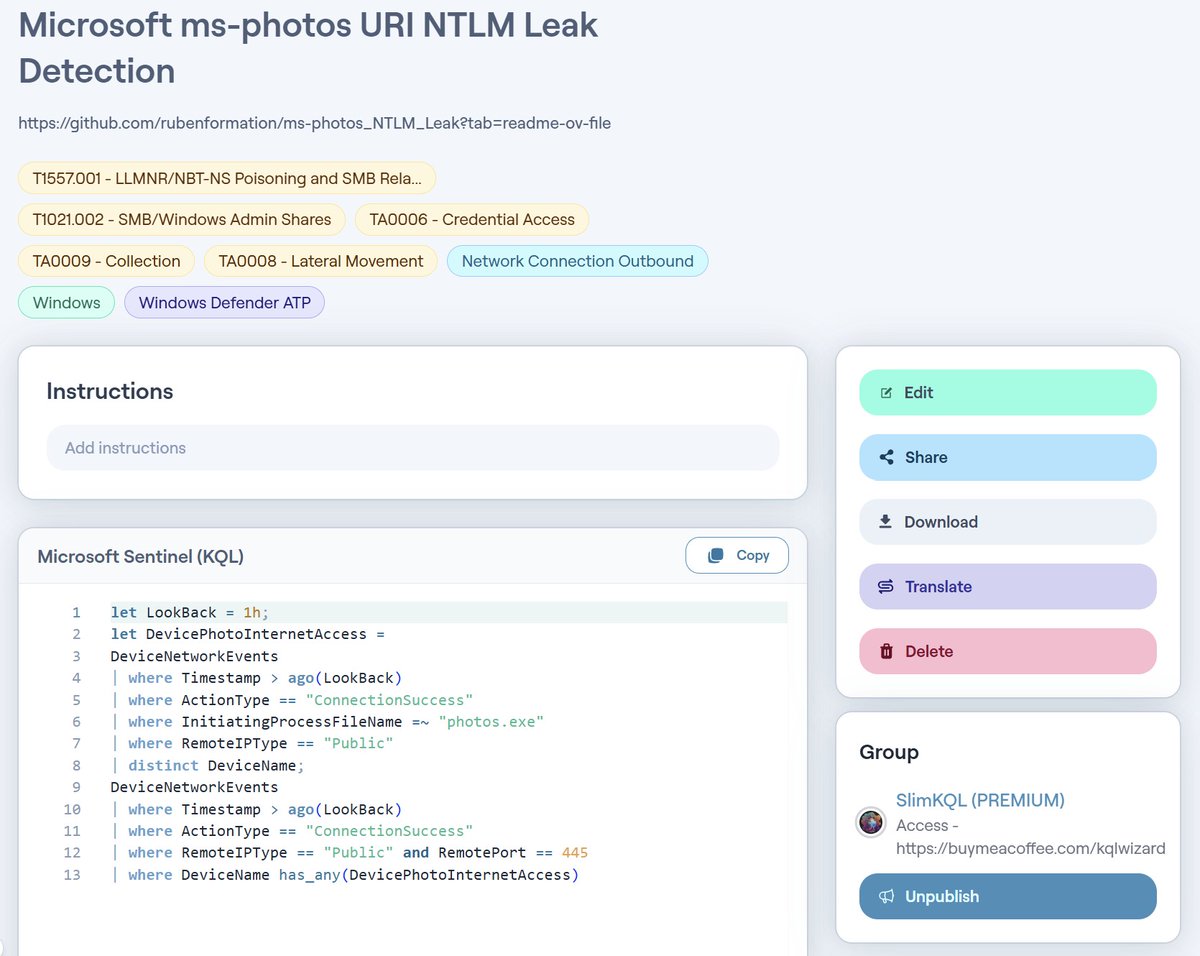Click the RemotePort == 445 code line
The width and height of the screenshot is (1200, 956).
point(350,853)
